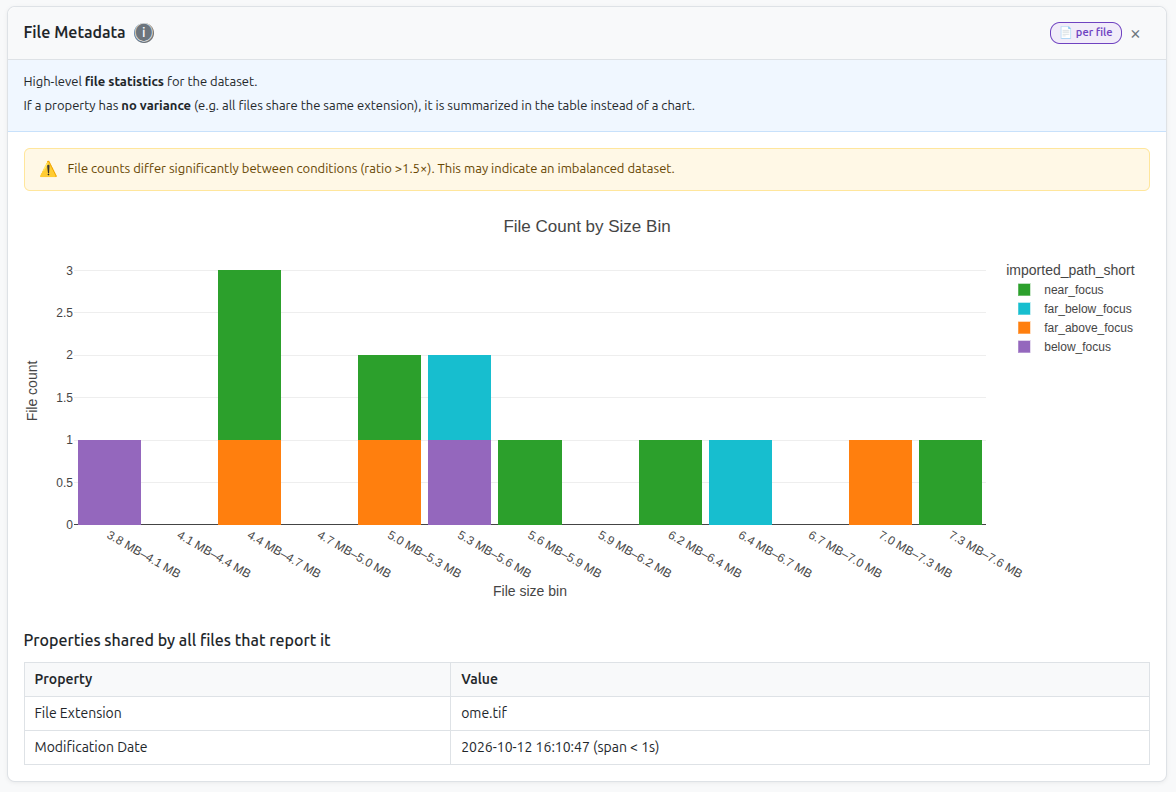Click the 6.7 MB–7.0 MB axis label
The height and width of the screenshot is (792, 1176).
844,554
